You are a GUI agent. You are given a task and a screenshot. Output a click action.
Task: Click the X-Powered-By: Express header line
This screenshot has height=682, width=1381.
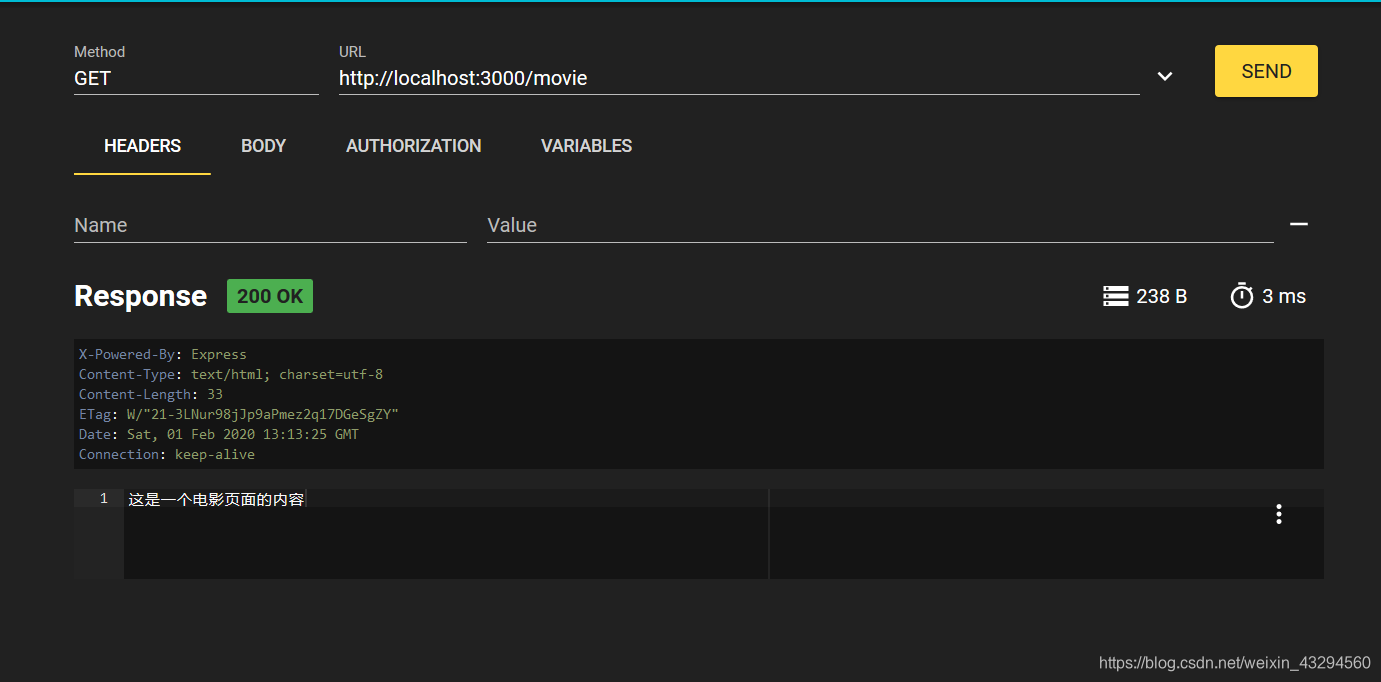163,354
